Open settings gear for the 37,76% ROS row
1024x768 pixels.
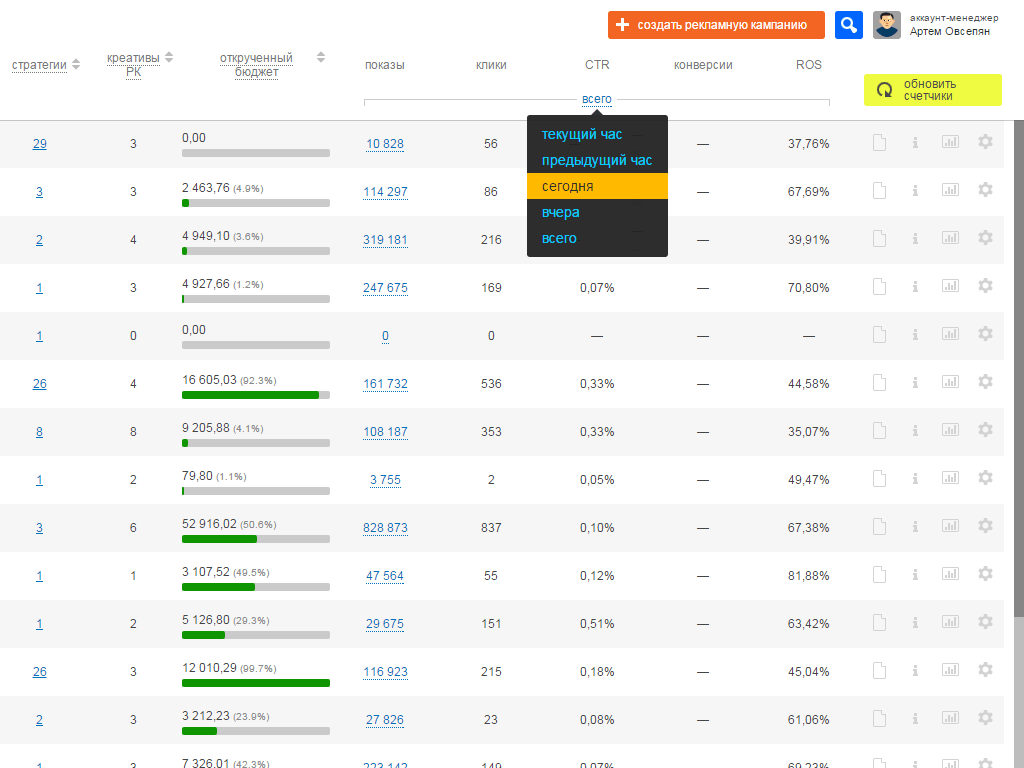coord(985,142)
